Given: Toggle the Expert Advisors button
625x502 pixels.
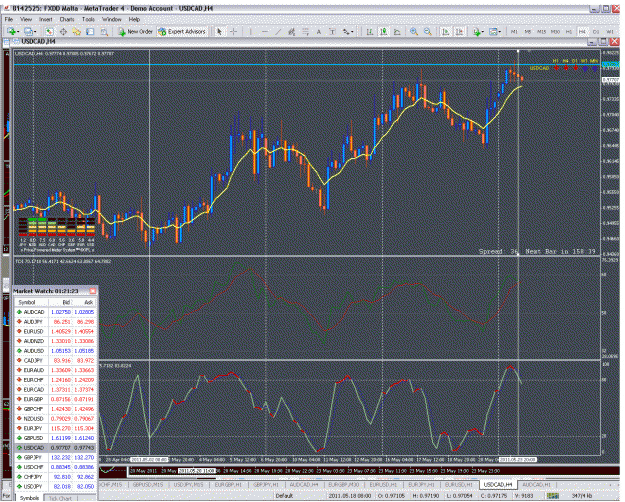Looking at the screenshot, I should tap(182, 31).
